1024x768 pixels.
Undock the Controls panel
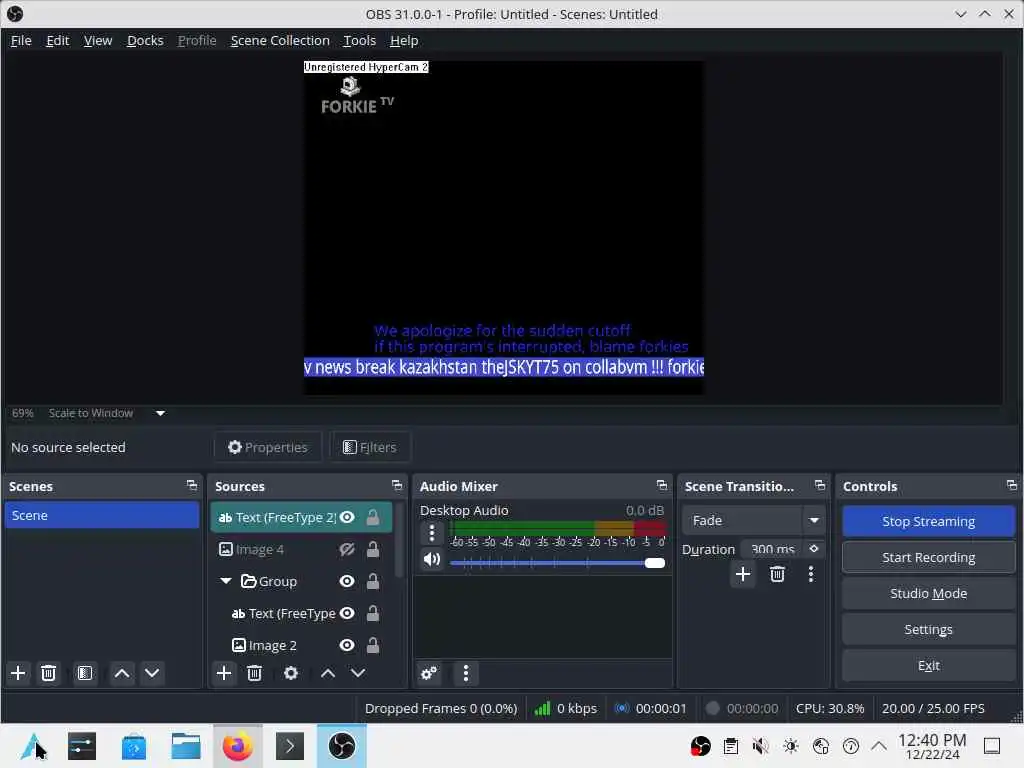1012,485
